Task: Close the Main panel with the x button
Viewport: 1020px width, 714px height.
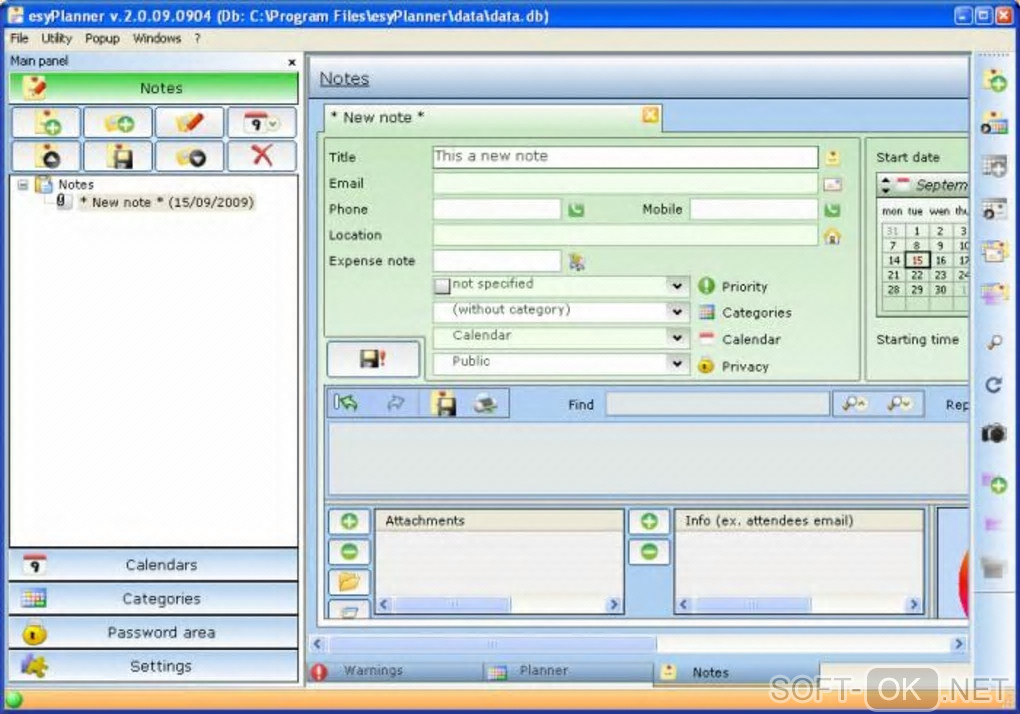Action: coord(291,62)
